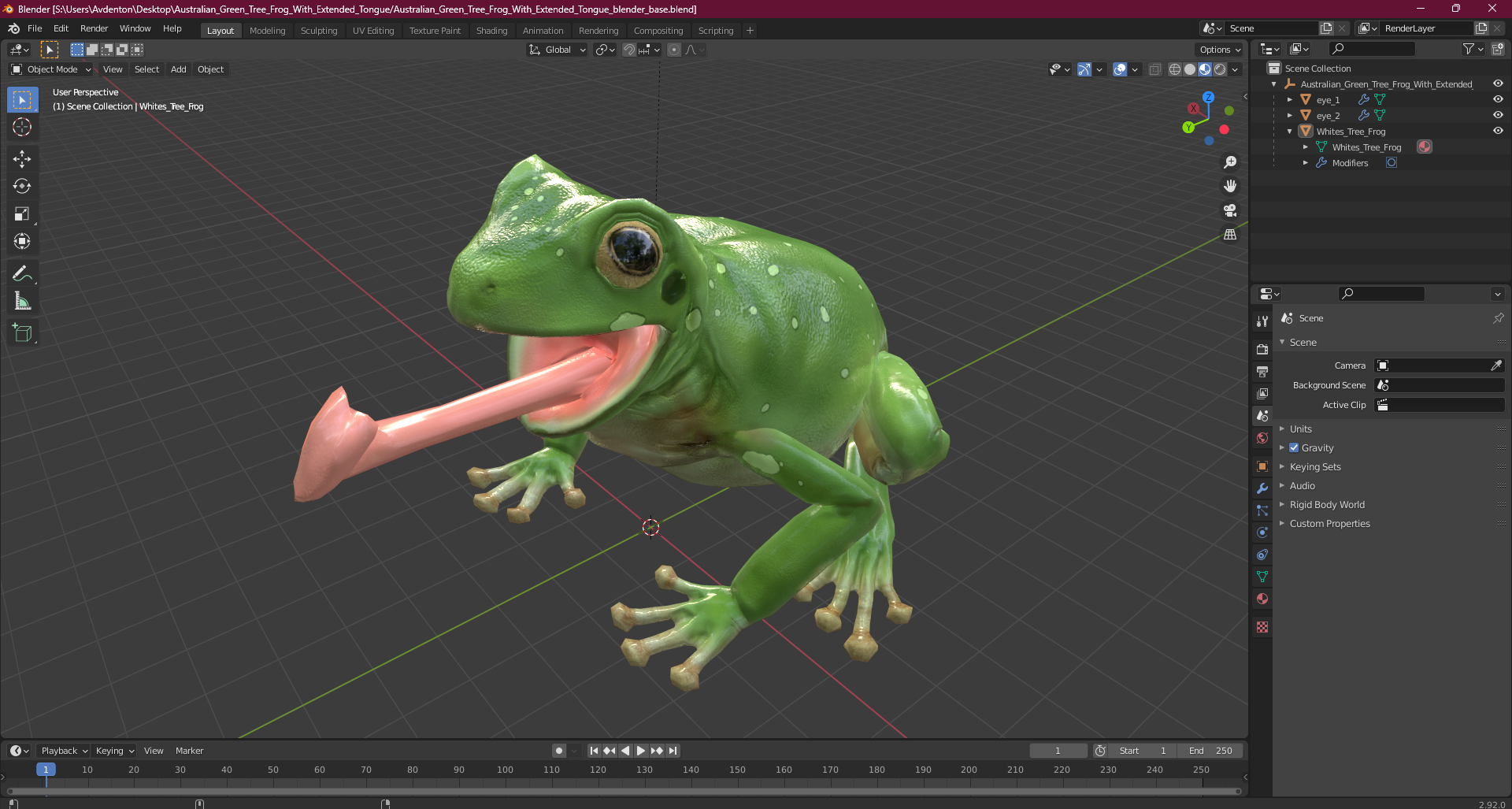Open the Render properties tab
Screen dimensions: 1512x809
(x=1262, y=349)
